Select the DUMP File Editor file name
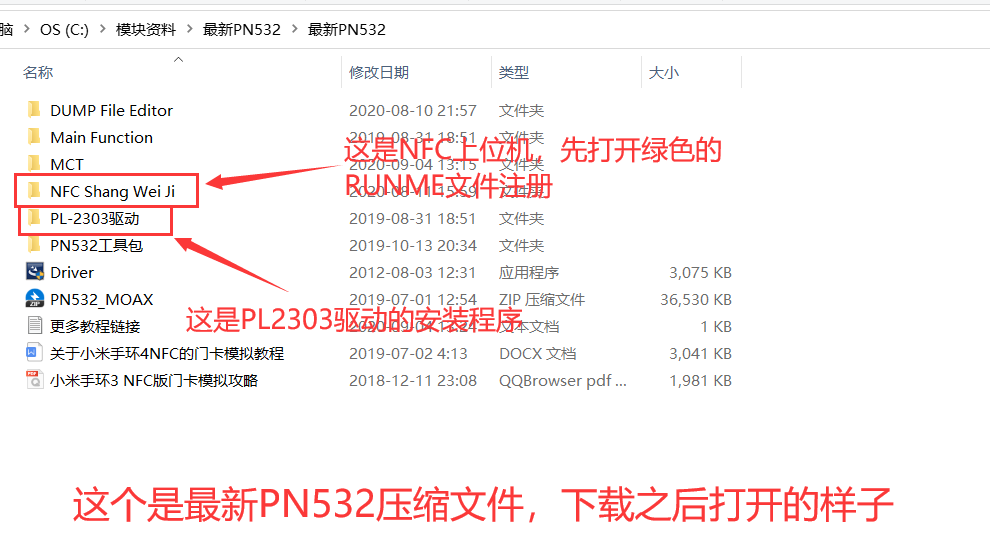Screen dimensions: 990x560 tap(112, 110)
